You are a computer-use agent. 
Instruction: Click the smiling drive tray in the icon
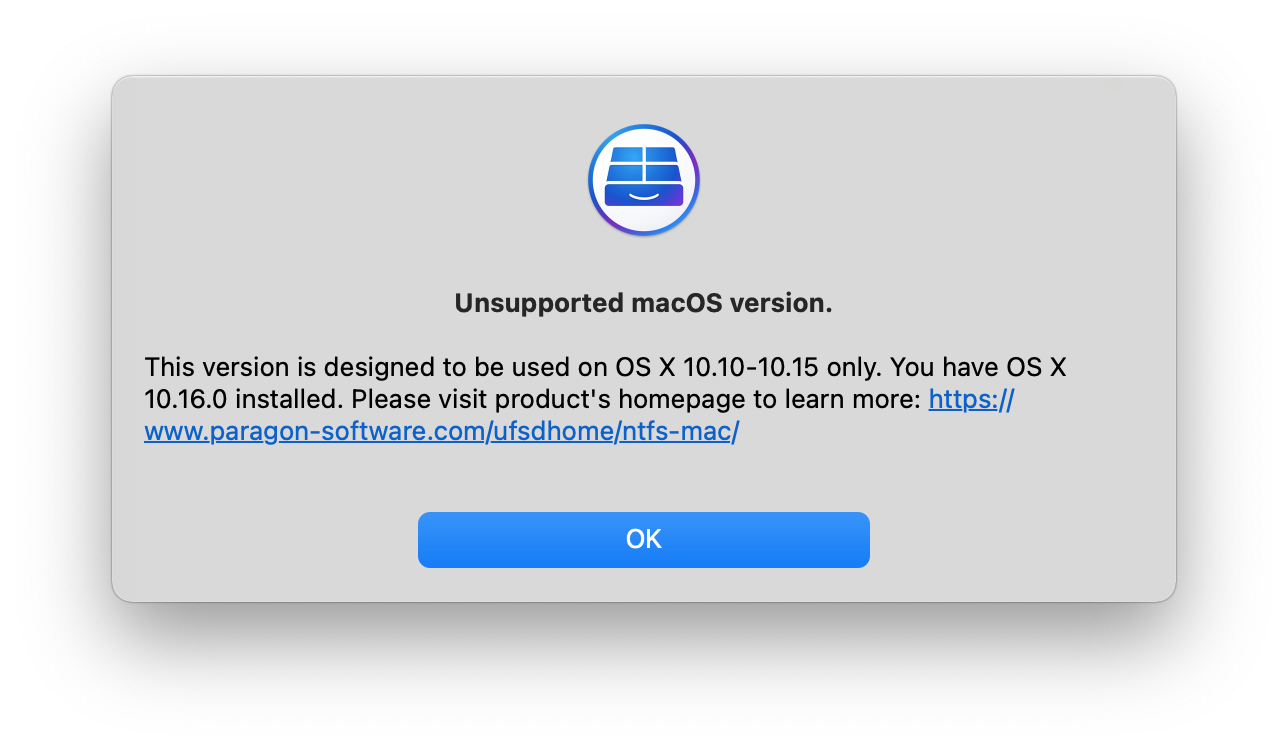click(x=644, y=194)
